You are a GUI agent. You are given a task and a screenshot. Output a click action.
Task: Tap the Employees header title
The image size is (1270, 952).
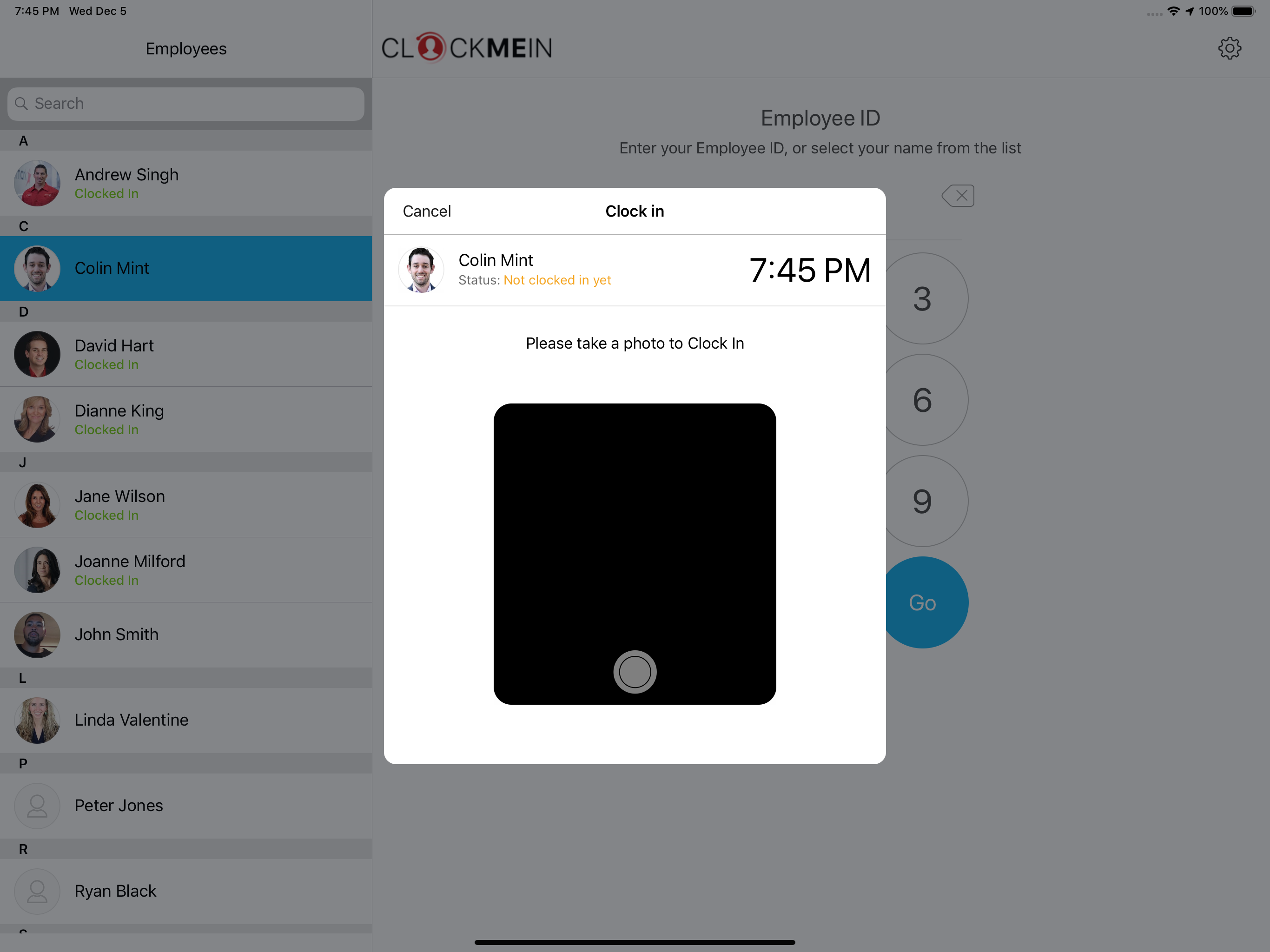click(186, 49)
